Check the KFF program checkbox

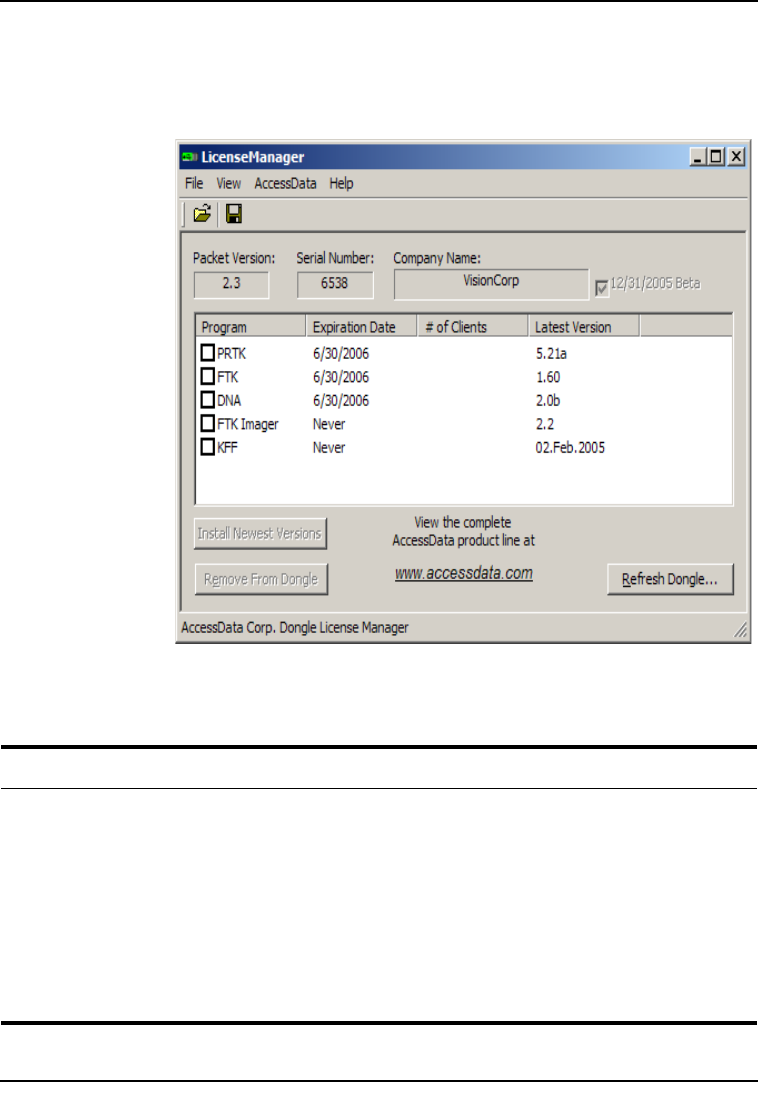[207, 447]
